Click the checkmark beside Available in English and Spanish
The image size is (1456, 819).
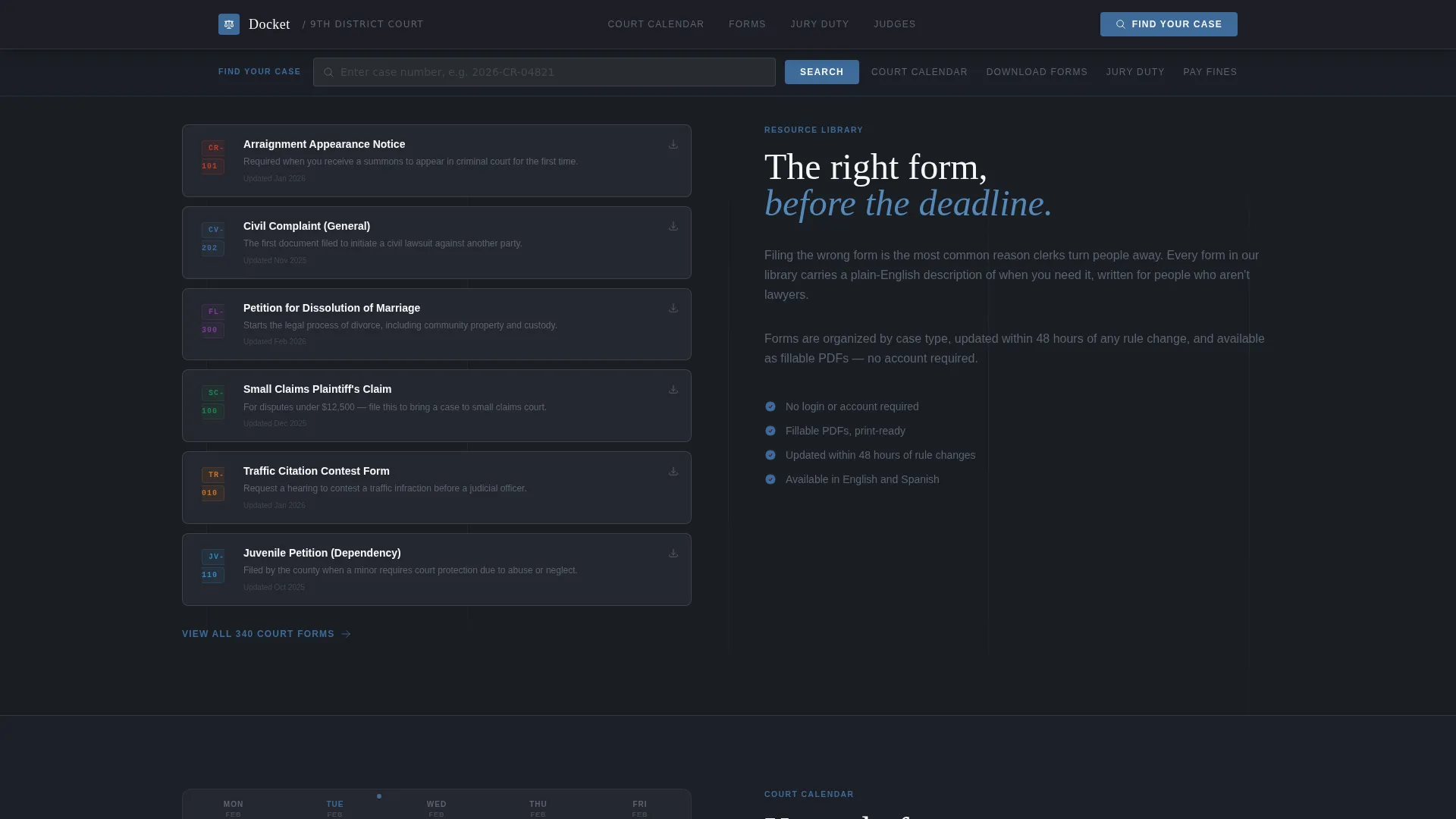[x=770, y=479]
